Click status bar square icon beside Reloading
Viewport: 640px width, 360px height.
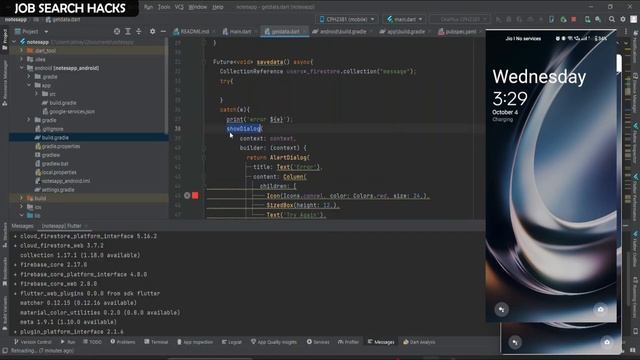click(5, 351)
